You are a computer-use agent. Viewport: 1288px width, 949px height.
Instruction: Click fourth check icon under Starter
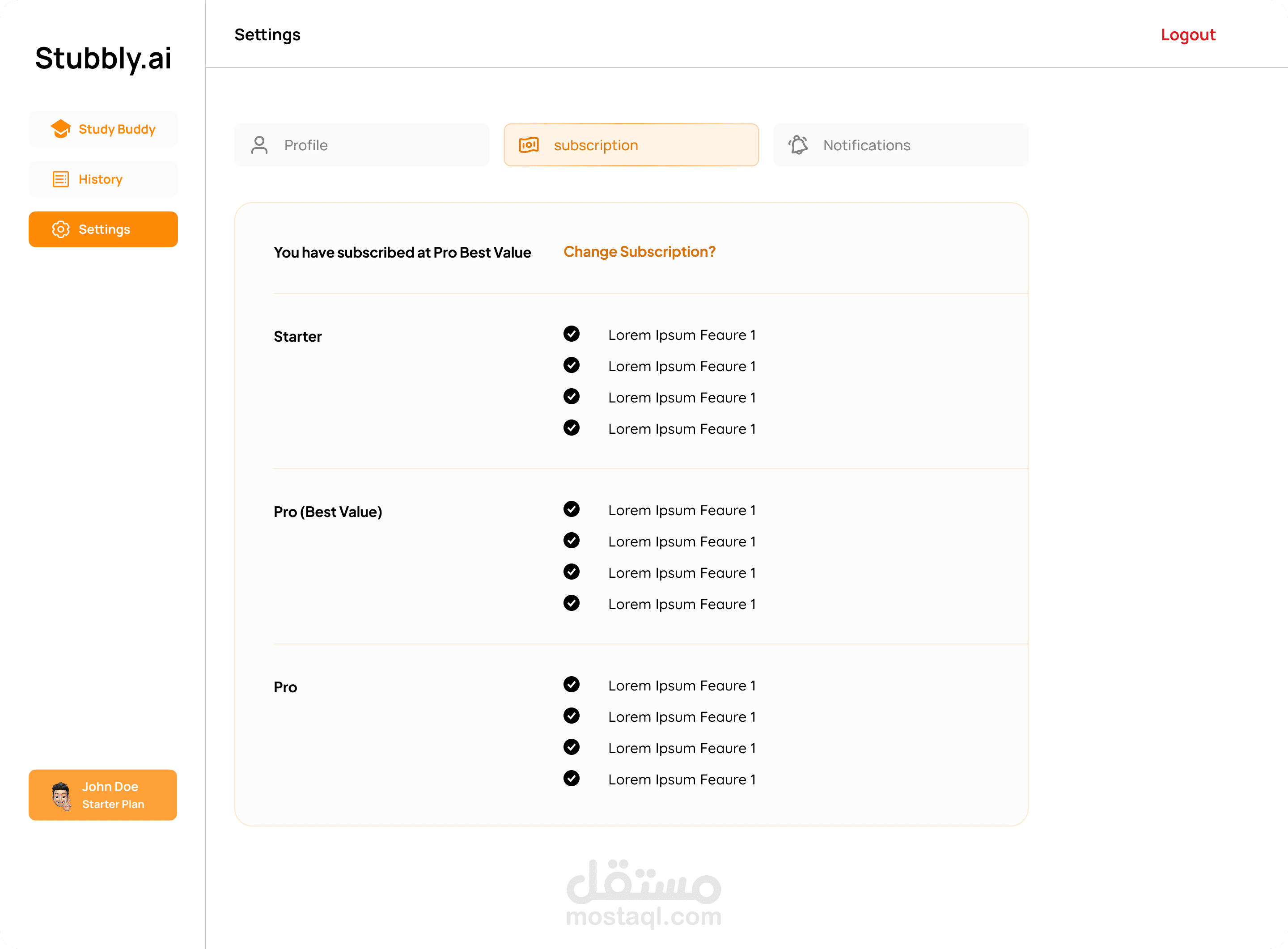click(x=571, y=428)
